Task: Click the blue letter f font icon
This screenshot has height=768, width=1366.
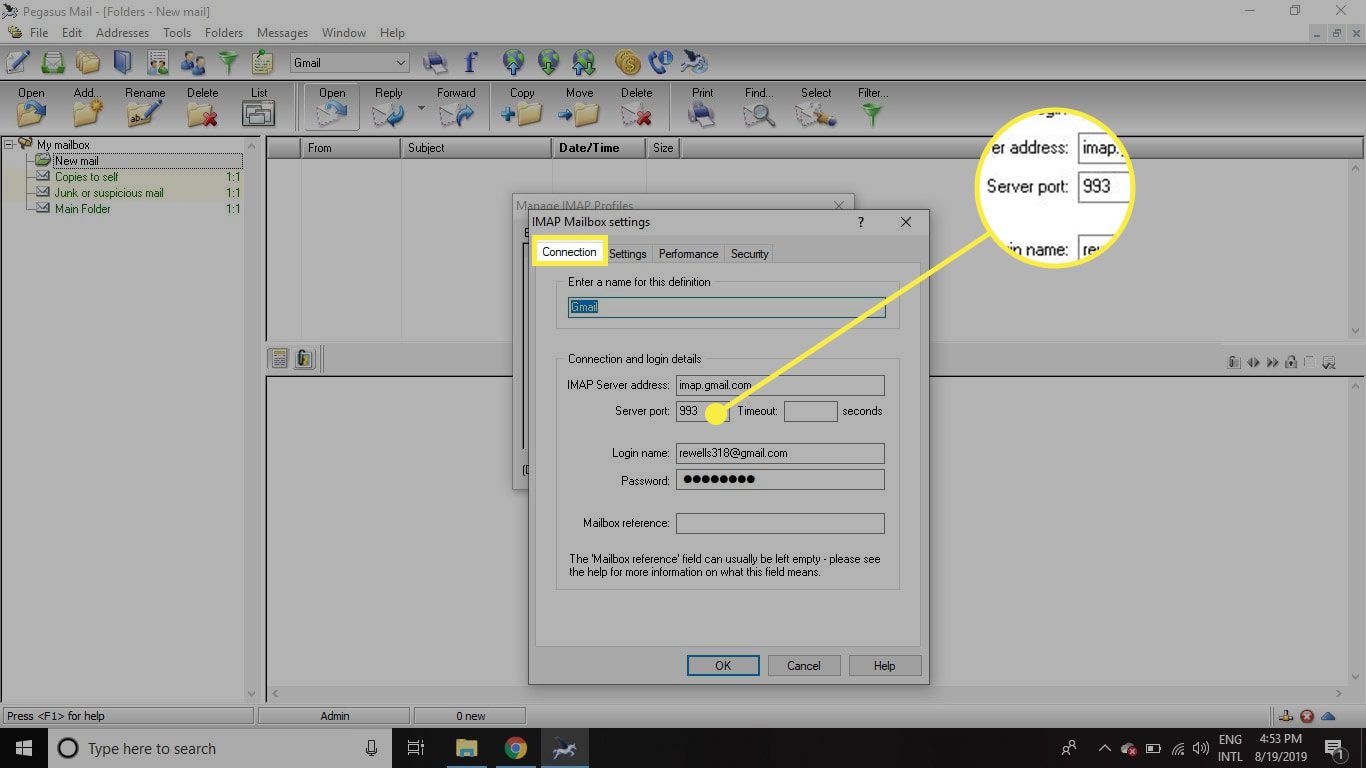Action: [x=469, y=63]
